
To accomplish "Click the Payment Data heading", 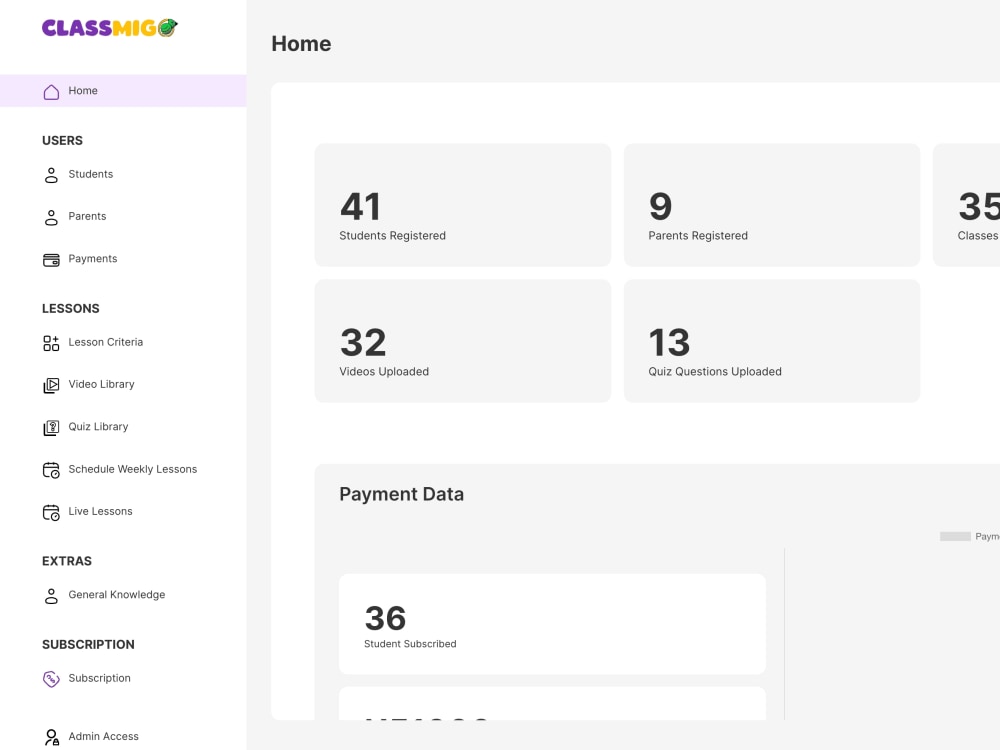I will click(402, 494).
